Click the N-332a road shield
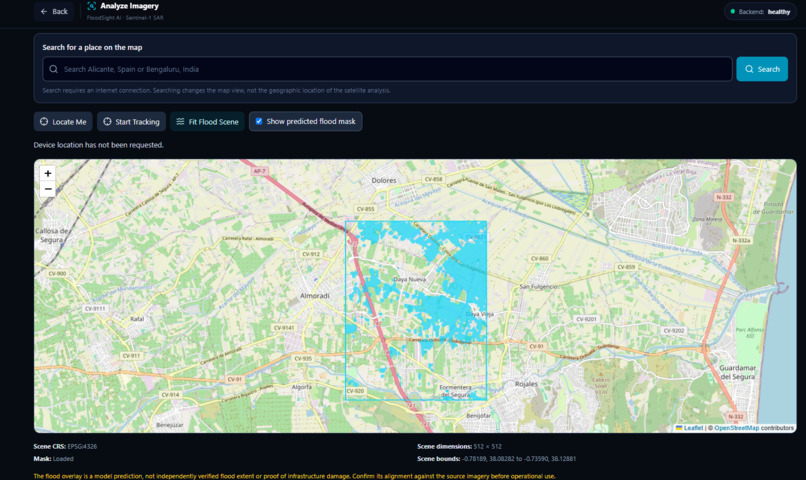Image resolution: width=806 pixels, height=480 pixels. pos(741,241)
